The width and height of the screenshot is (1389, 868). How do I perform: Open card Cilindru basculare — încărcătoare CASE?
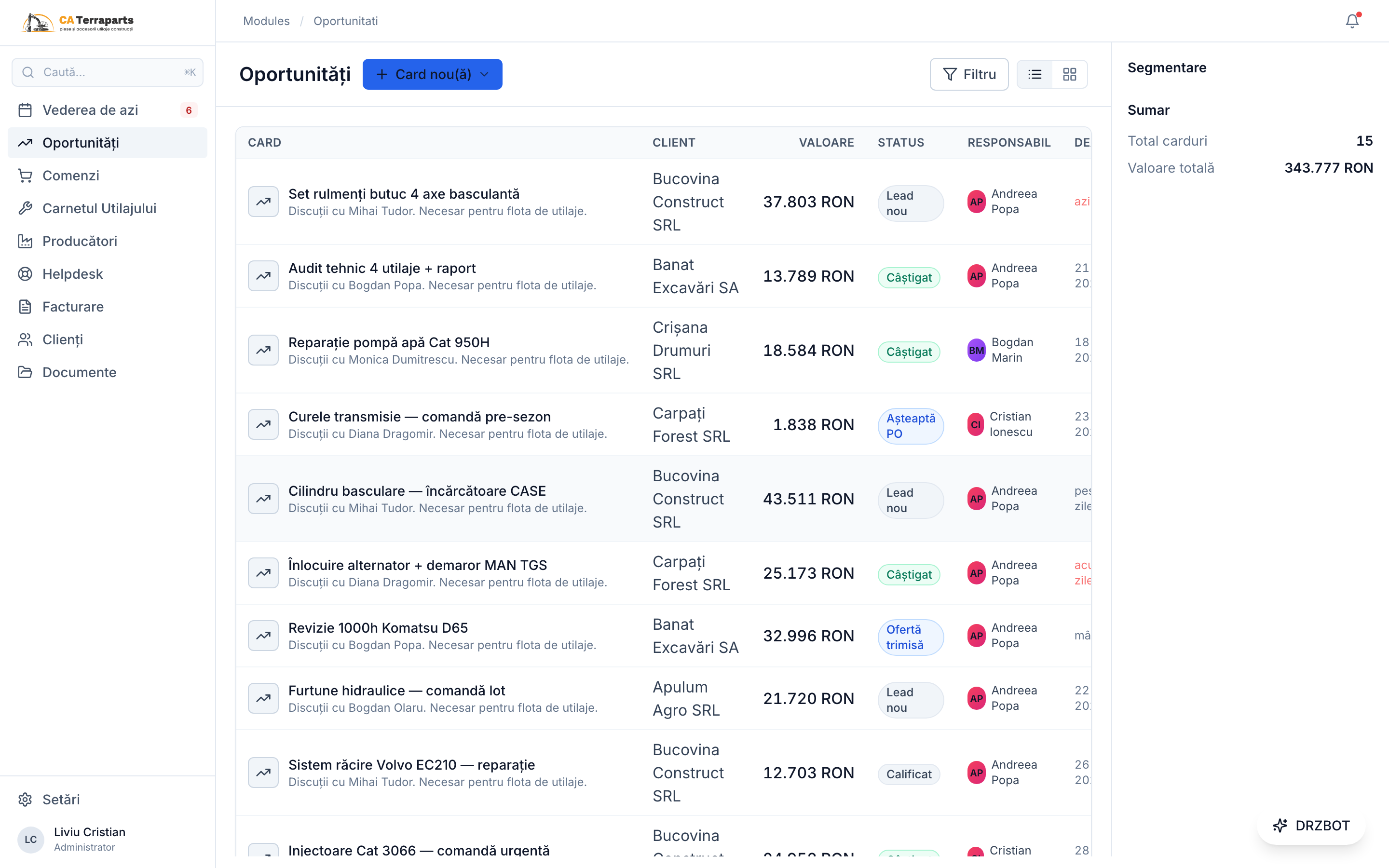click(417, 491)
